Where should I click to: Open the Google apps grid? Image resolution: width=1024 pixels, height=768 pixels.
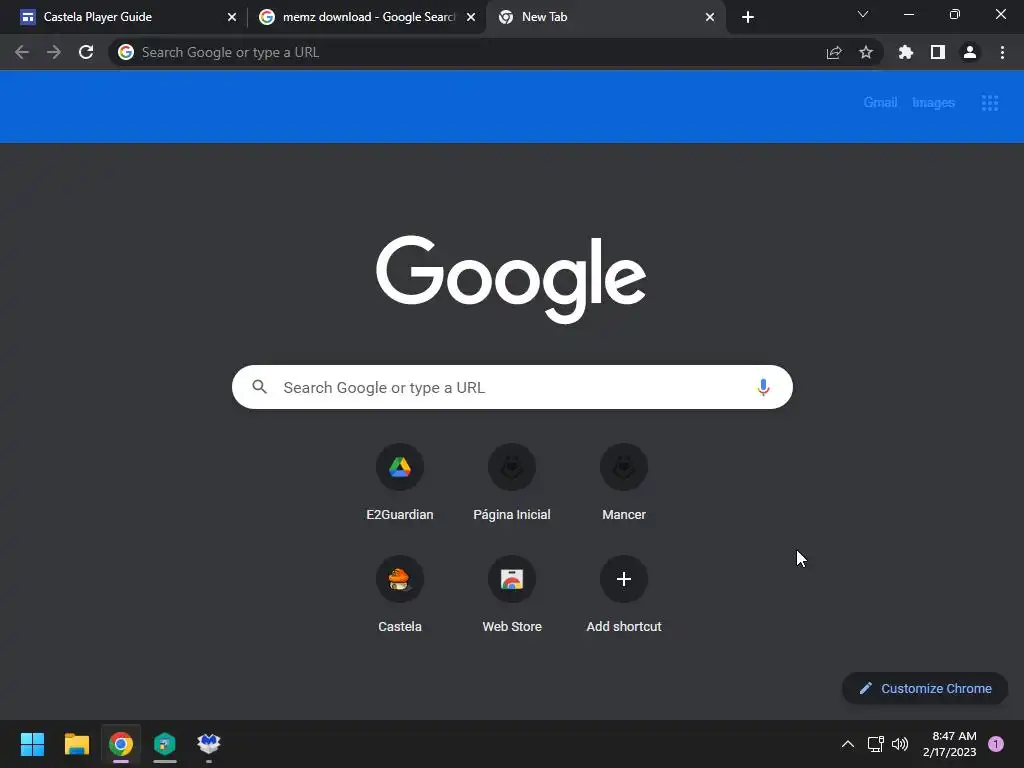[990, 103]
